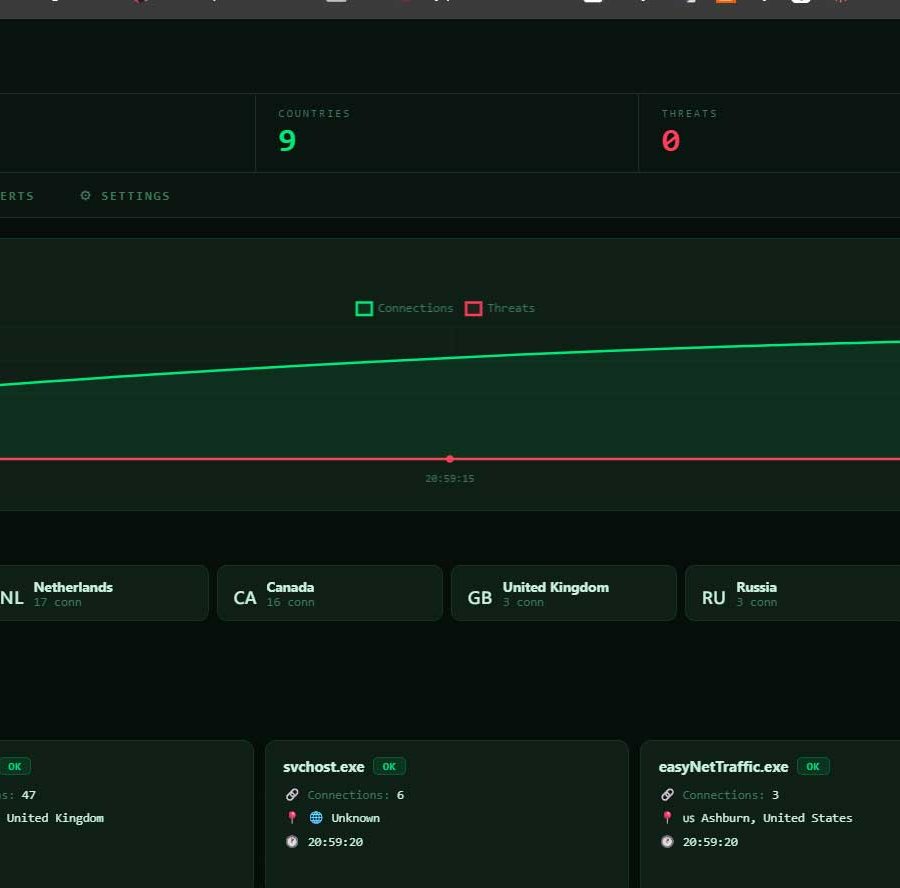Click the GB country code

[x=480, y=598]
